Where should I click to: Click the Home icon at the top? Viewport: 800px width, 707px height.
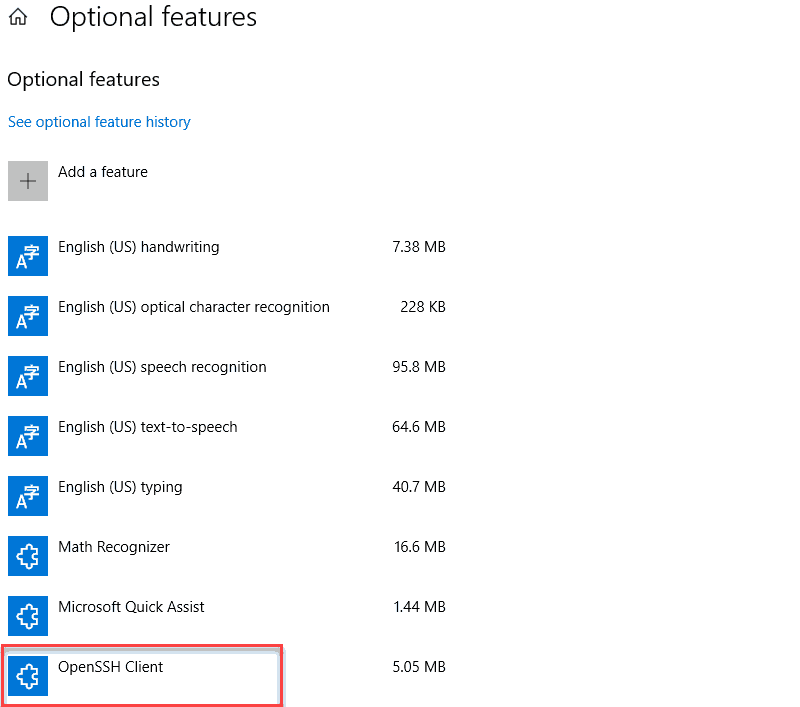(x=18, y=17)
